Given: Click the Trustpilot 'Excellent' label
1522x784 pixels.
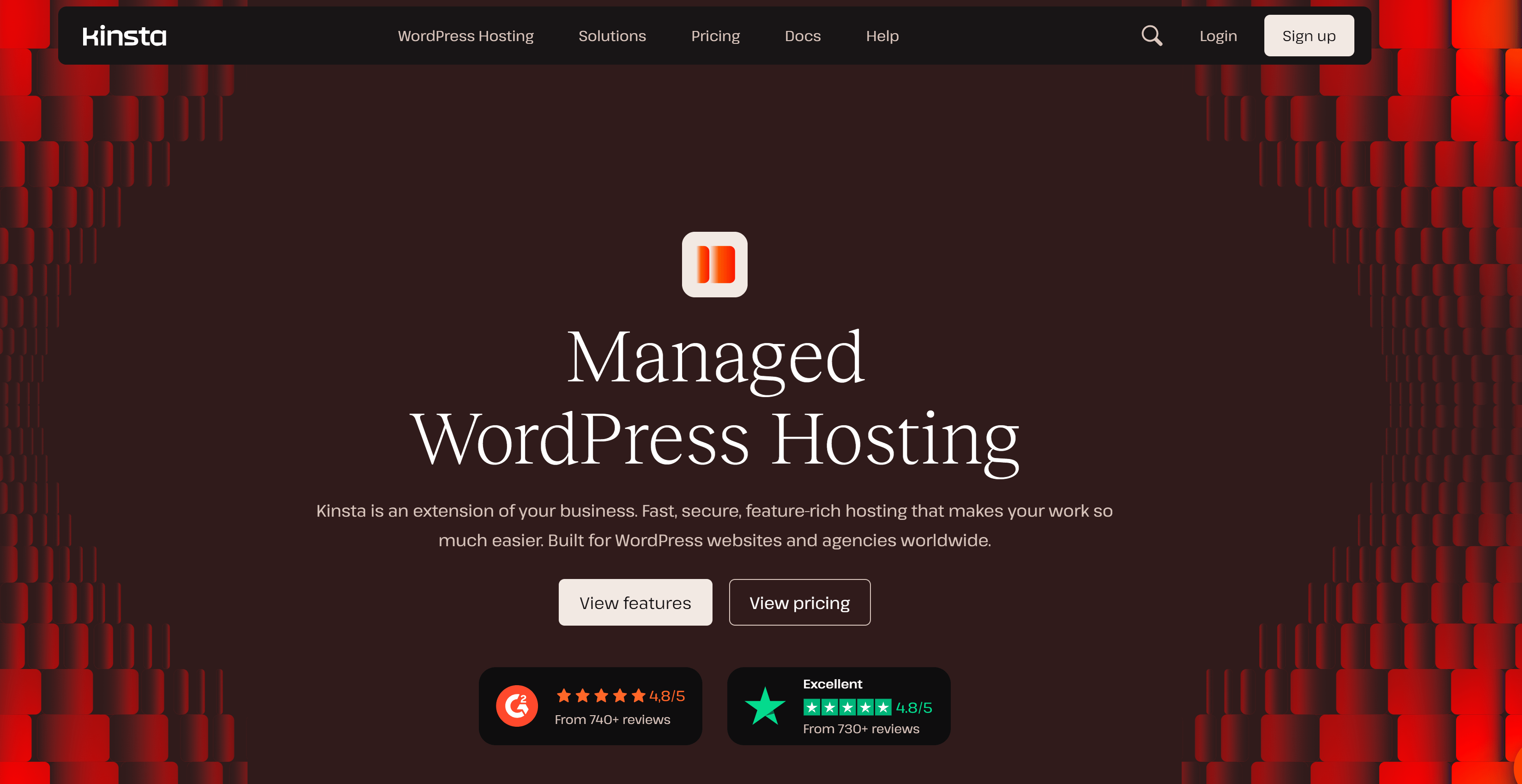Looking at the screenshot, I should tap(832, 683).
